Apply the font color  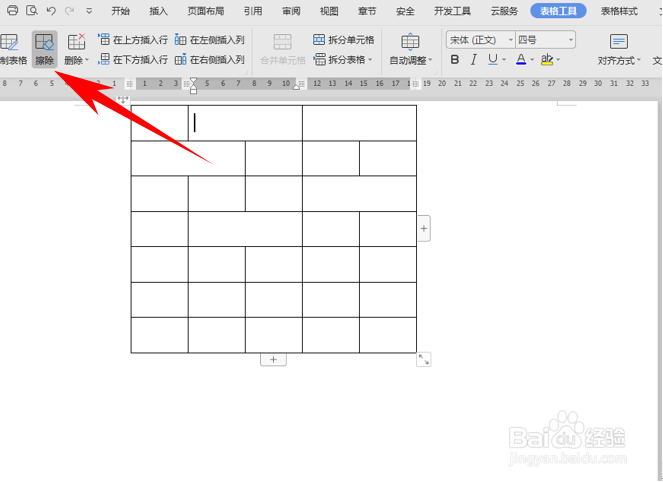point(521,60)
